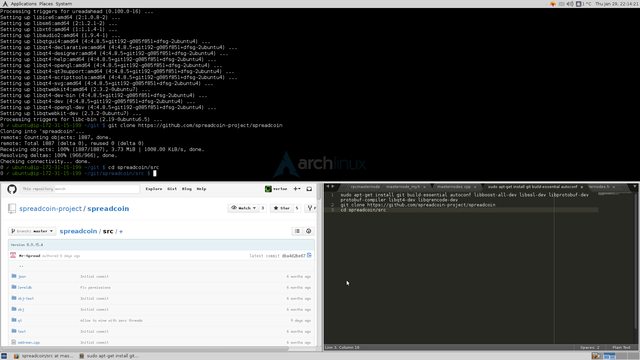This screenshot has width=640, height=360.
Task: Open the tab list dropdown arrow in Sublime
Action: click(635, 187)
